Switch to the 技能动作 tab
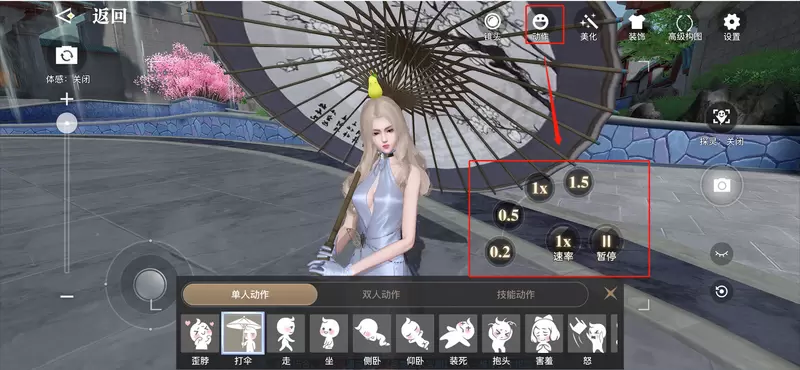Screen dimensions: 800x370 coord(516,294)
